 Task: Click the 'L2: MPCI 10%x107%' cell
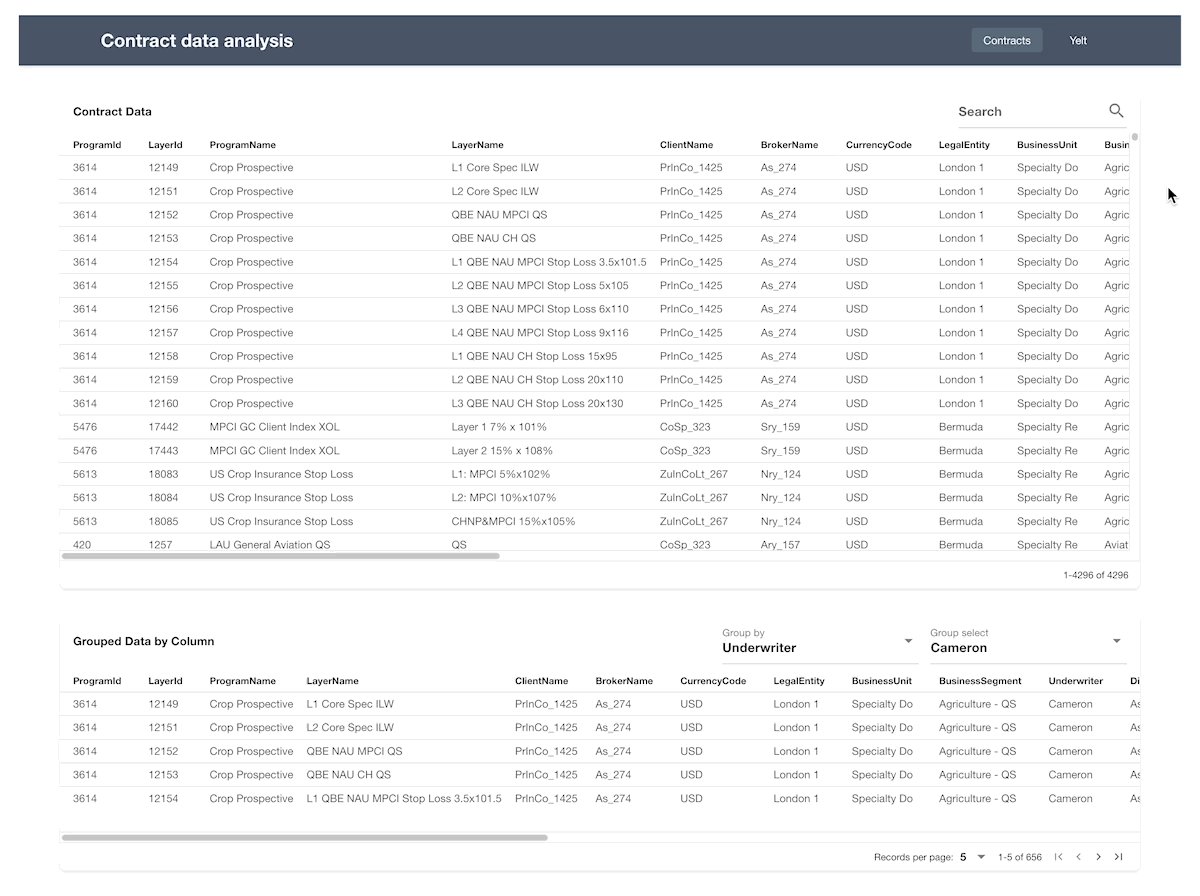point(504,498)
